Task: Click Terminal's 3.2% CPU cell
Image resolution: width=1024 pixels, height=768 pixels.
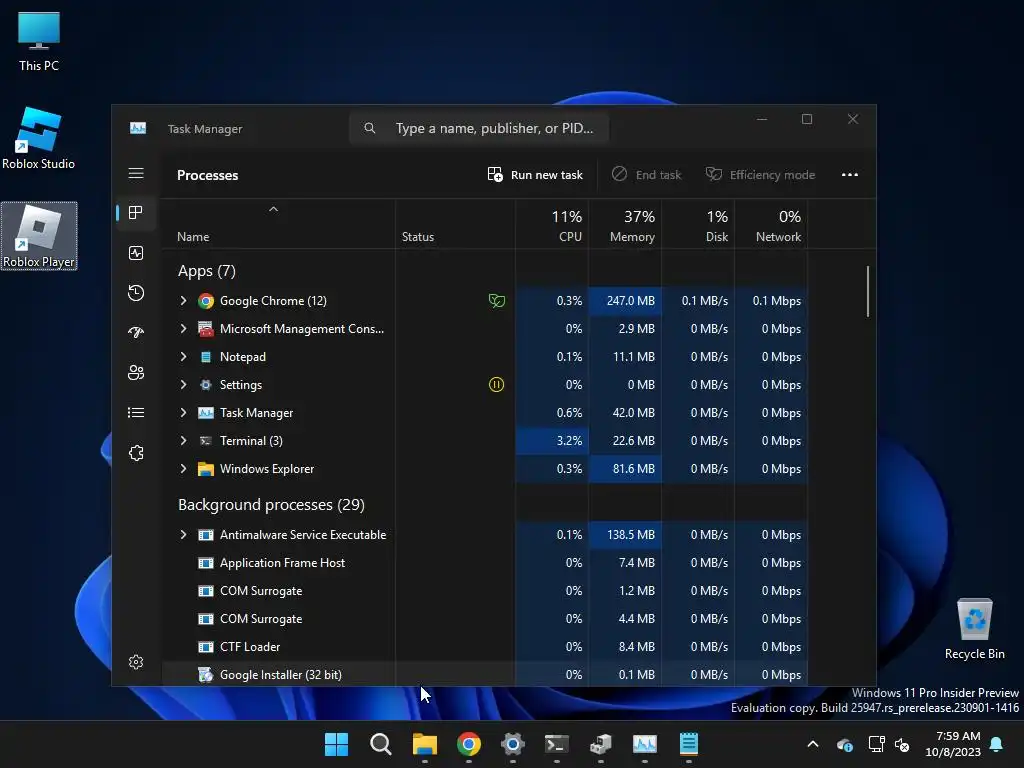Action: 552,441
